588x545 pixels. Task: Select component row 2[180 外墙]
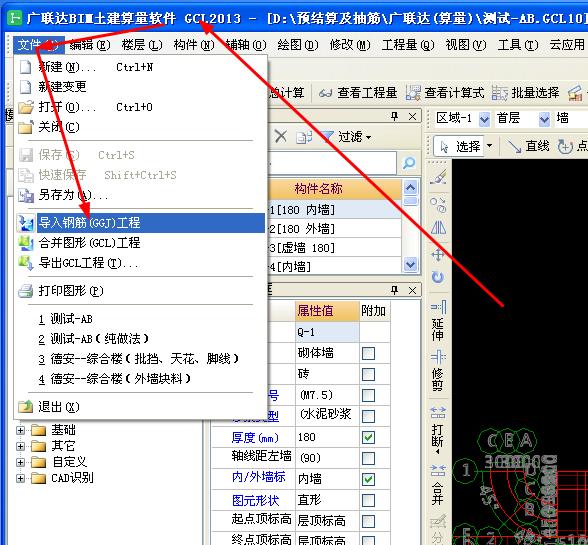[334, 229]
